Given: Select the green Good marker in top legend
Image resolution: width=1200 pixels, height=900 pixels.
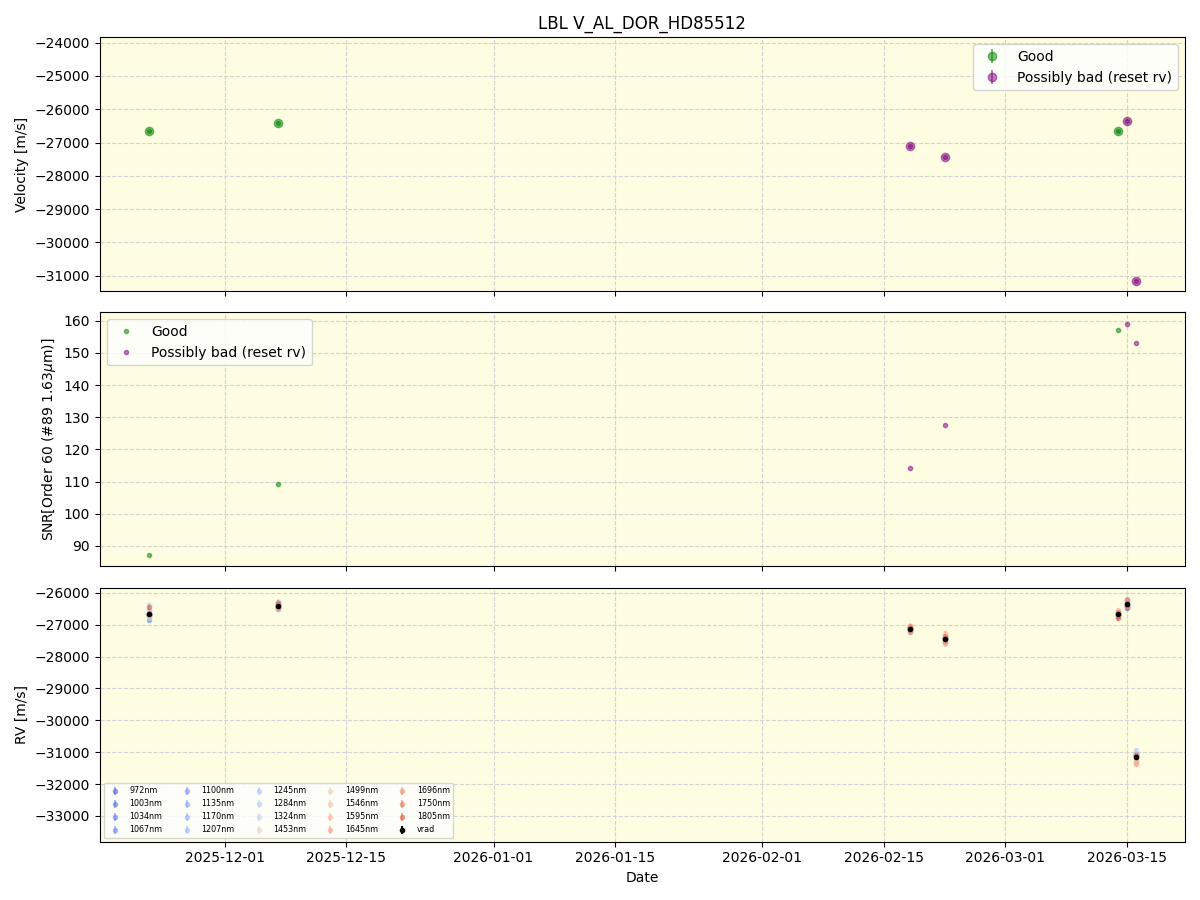Looking at the screenshot, I should coord(994,56).
